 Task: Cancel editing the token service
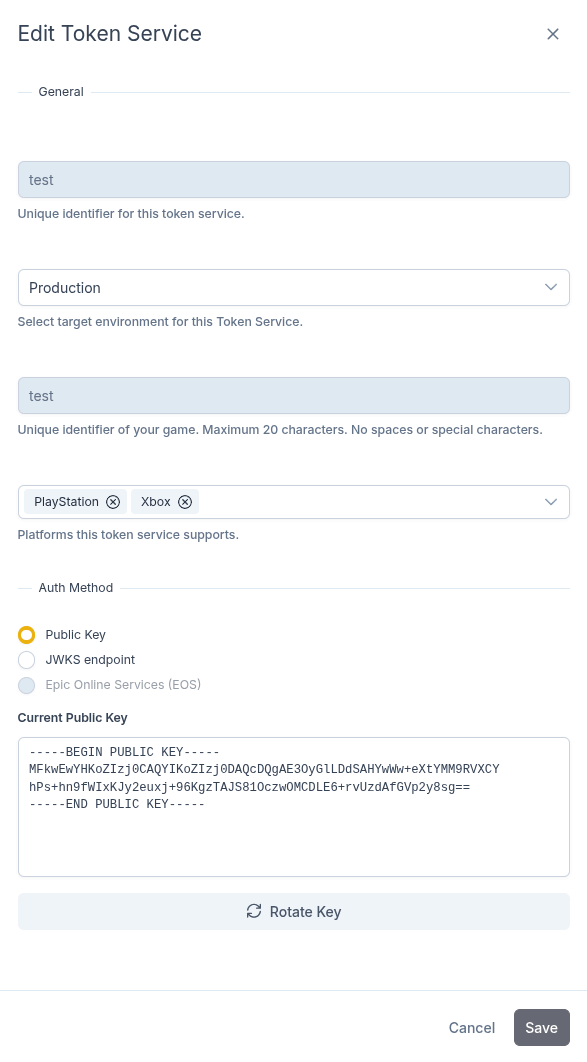coord(472,1027)
